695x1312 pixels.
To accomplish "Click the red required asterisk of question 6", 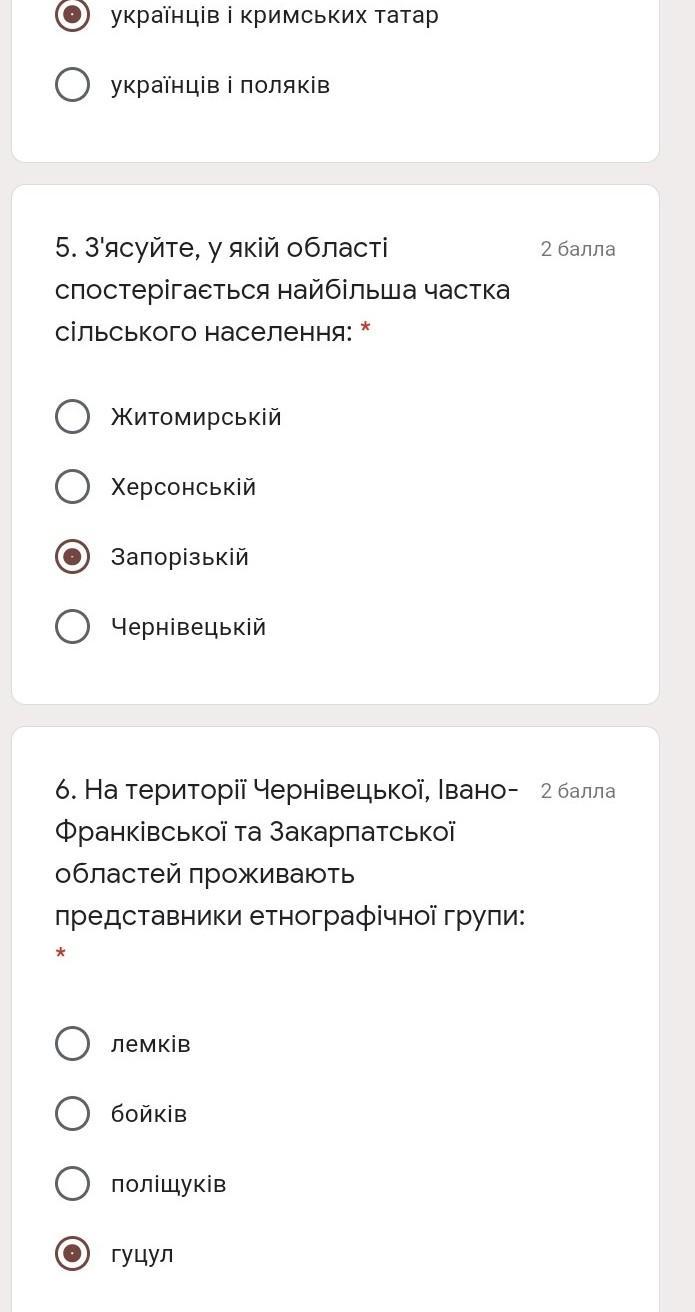I will tap(61, 954).
